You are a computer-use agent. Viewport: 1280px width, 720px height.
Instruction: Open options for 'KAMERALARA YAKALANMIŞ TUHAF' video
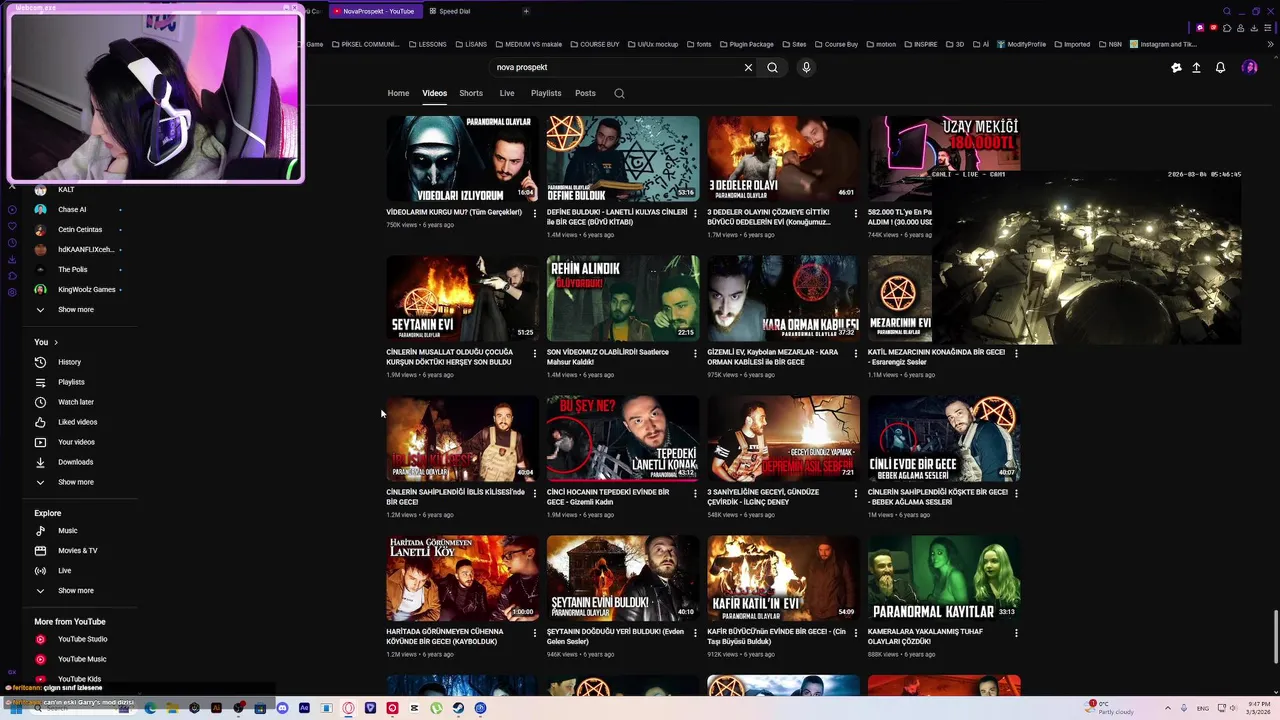coord(1016,633)
